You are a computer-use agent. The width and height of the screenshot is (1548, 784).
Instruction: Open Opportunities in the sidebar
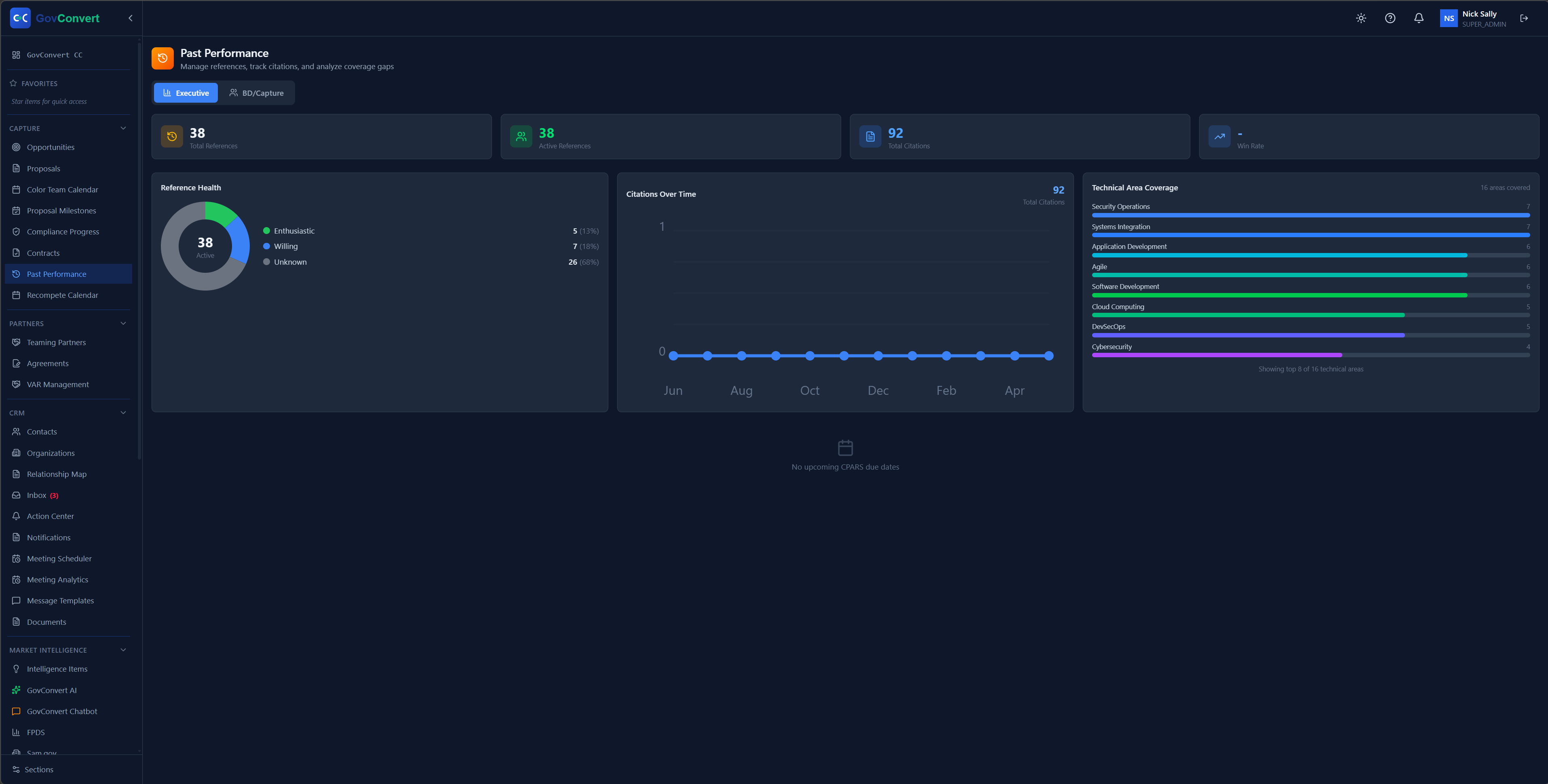click(68, 147)
